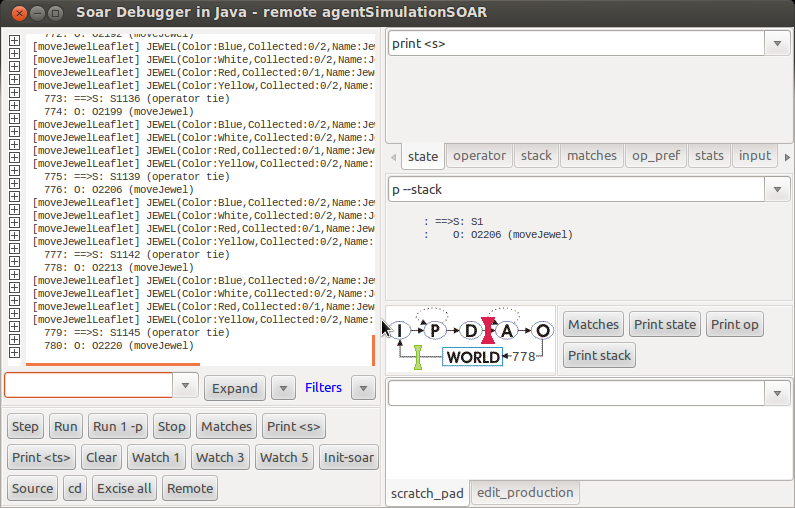The height and width of the screenshot is (508, 795).
Task: Click the Propose phase node P
Action: pos(435,330)
